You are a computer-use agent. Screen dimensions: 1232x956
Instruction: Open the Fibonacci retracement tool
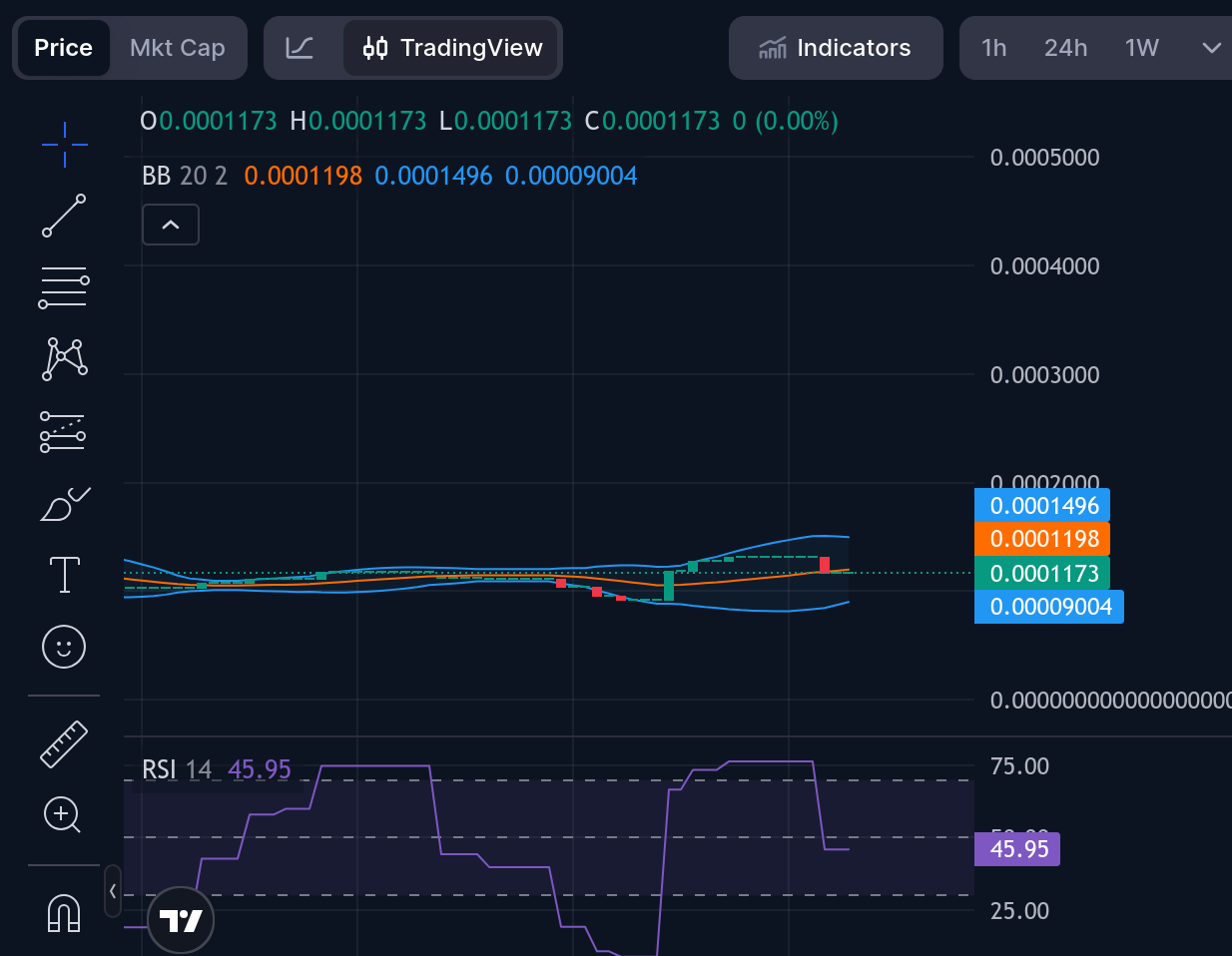[64, 287]
